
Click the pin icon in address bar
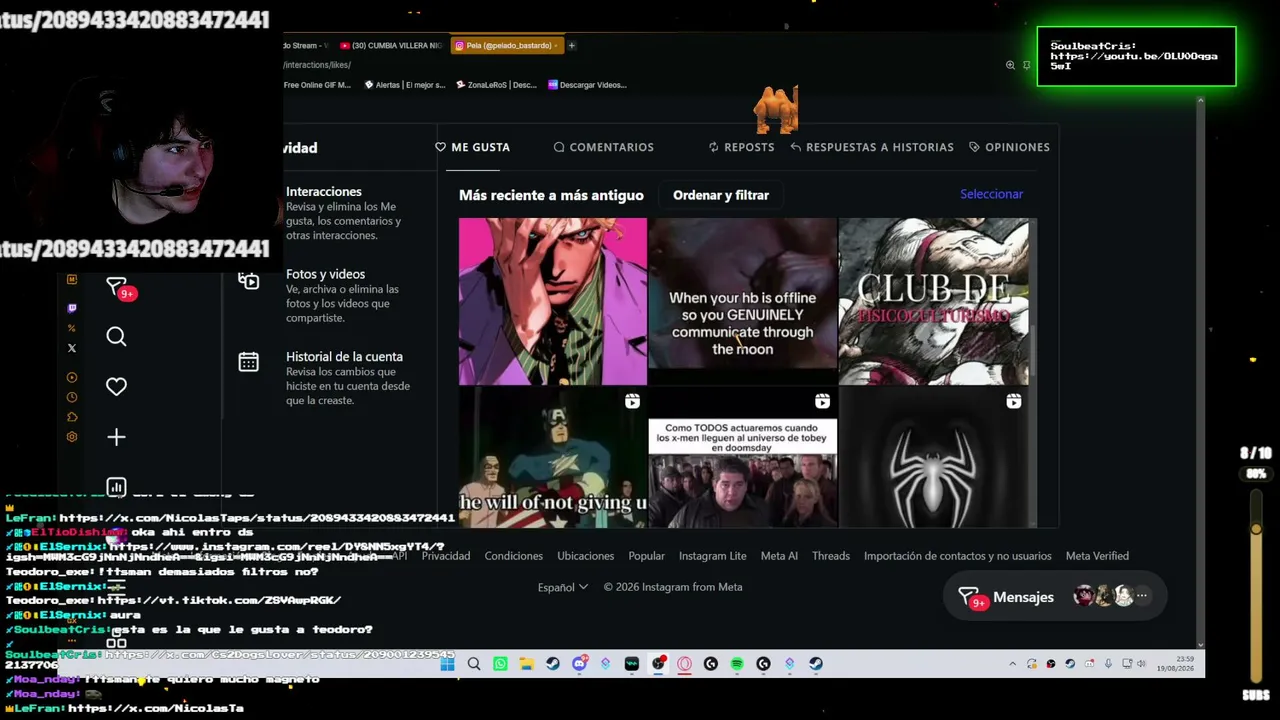(1027, 65)
